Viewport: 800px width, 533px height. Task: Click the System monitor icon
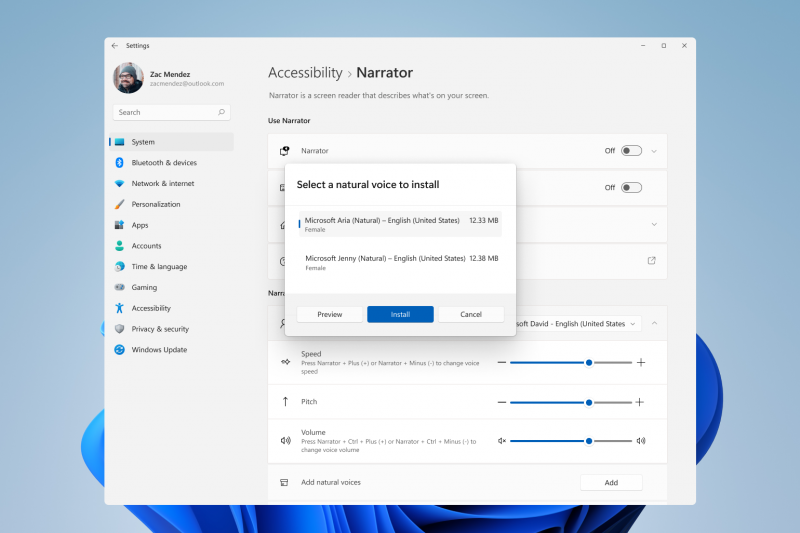pyautogui.click(x=119, y=142)
